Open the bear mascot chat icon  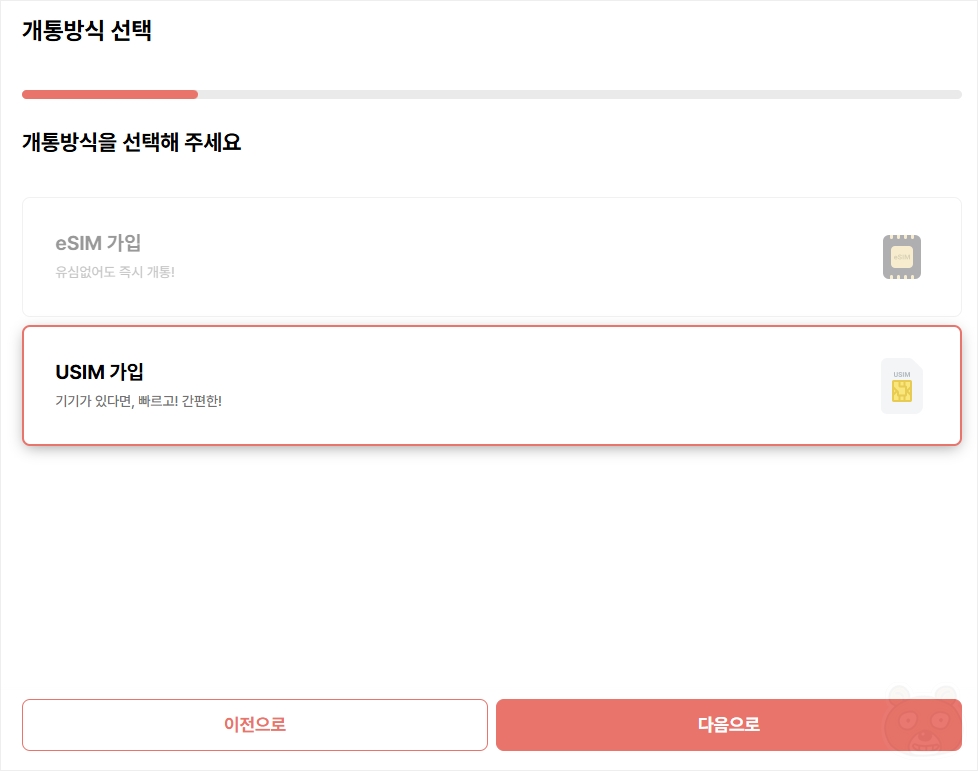coord(924,720)
